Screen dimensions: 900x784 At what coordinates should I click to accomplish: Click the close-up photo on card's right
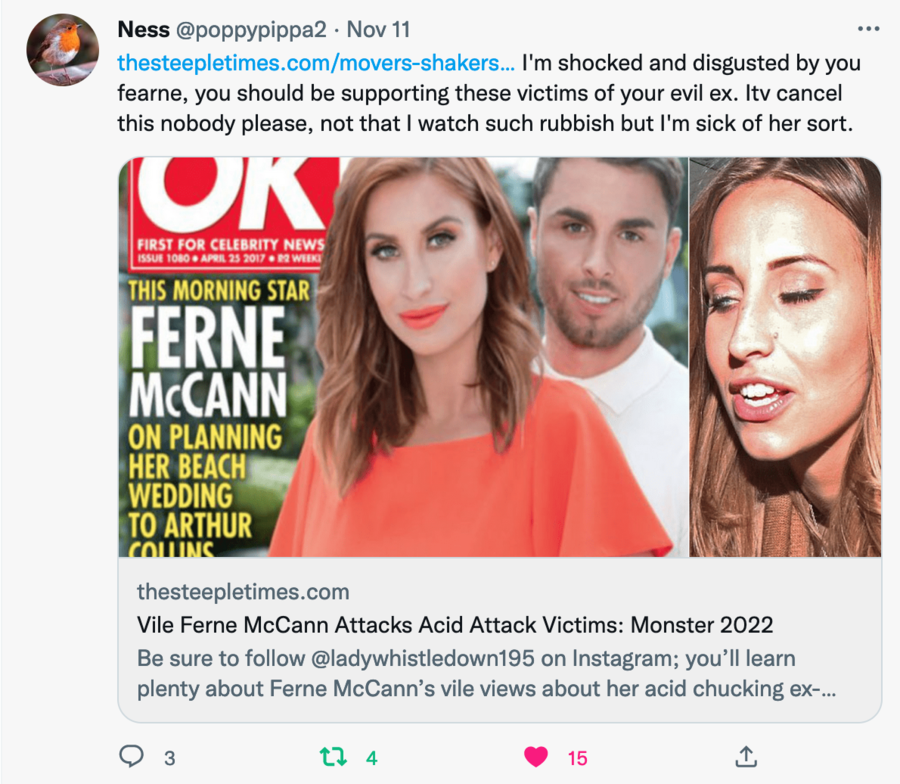[x=785, y=357]
